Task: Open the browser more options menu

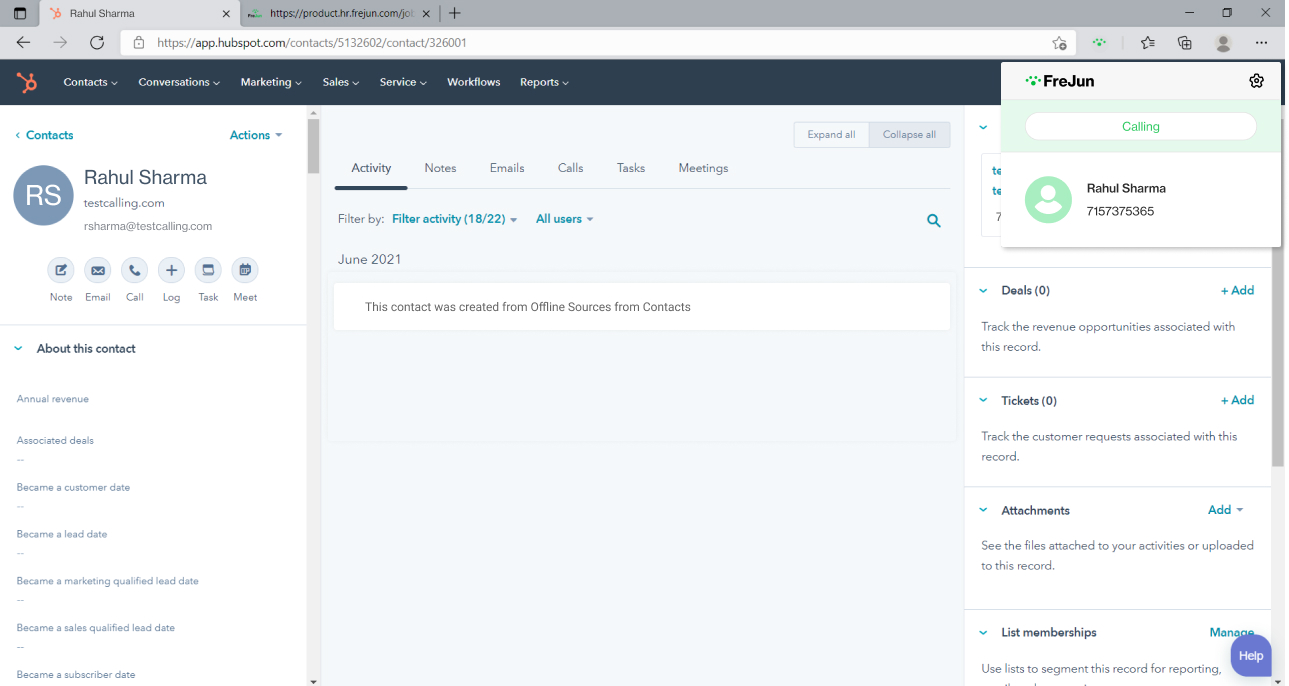Action: point(1262,43)
